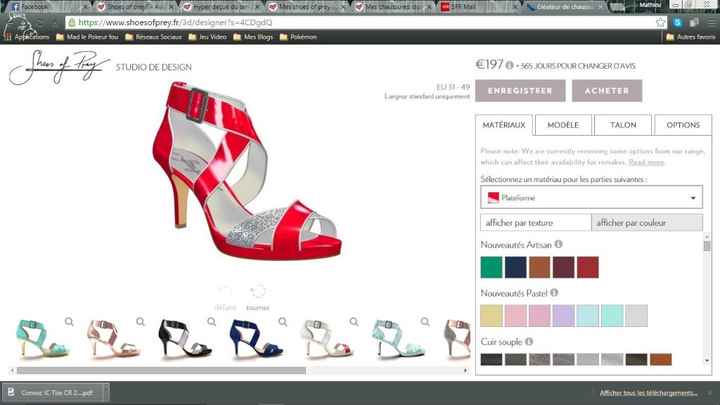Bookmark page with the star icon
720x405 pixels.
661,22
